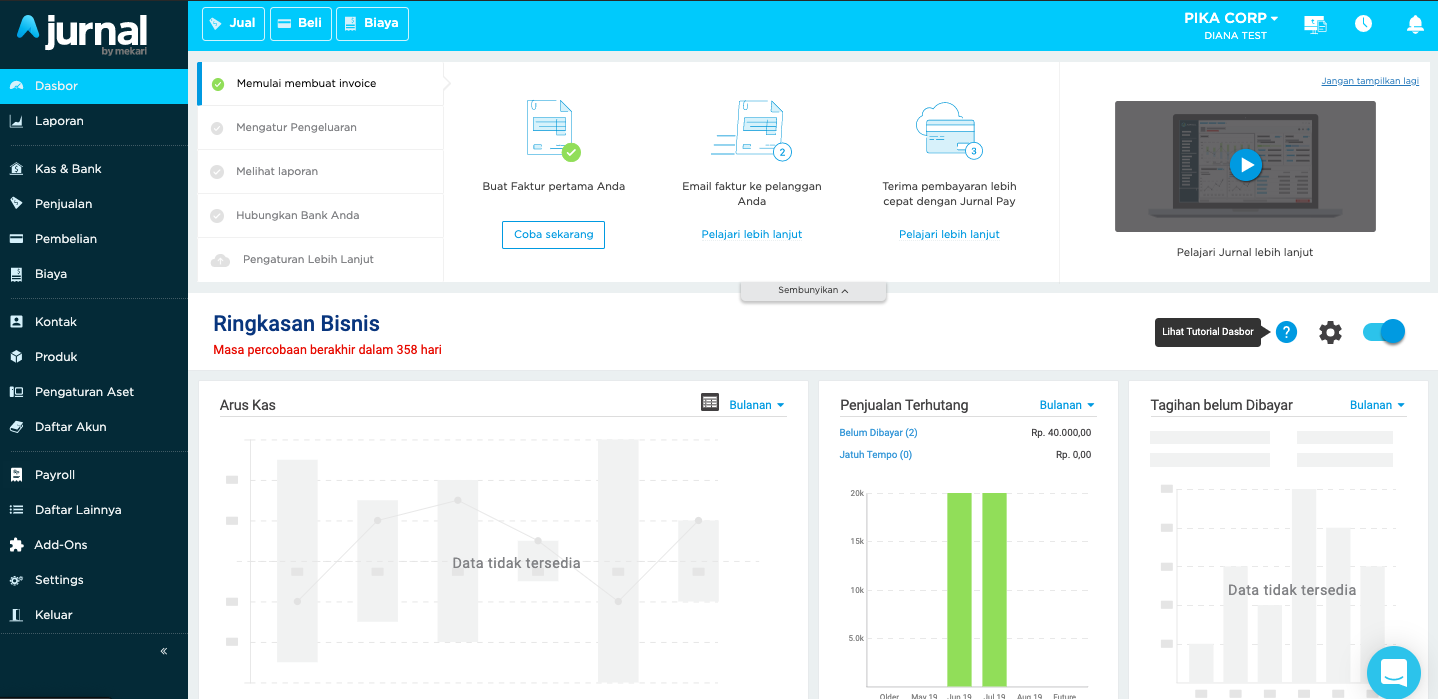Switch Arus Kas to table view icon
The height and width of the screenshot is (699, 1438).
710,402
